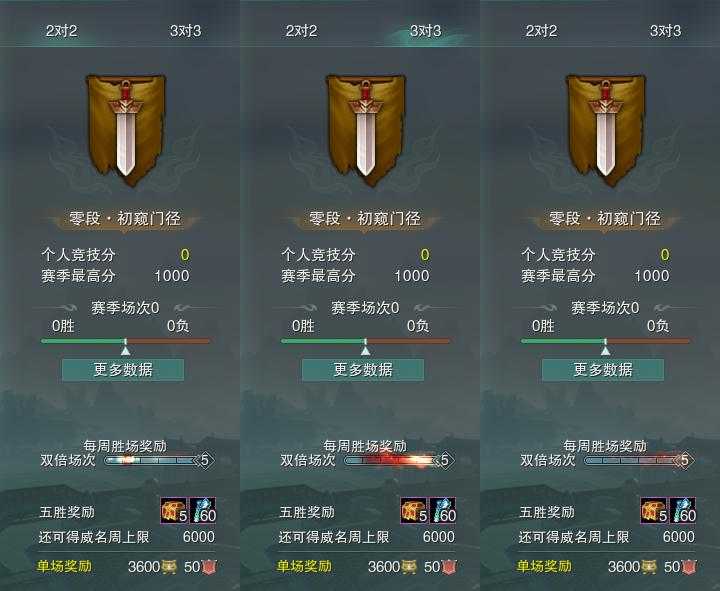Select treasure chest reward icon in middle panel
Image resolution: width=720 pixels, height=591 pixels.
pyautogui.click(x=414, y=510)
